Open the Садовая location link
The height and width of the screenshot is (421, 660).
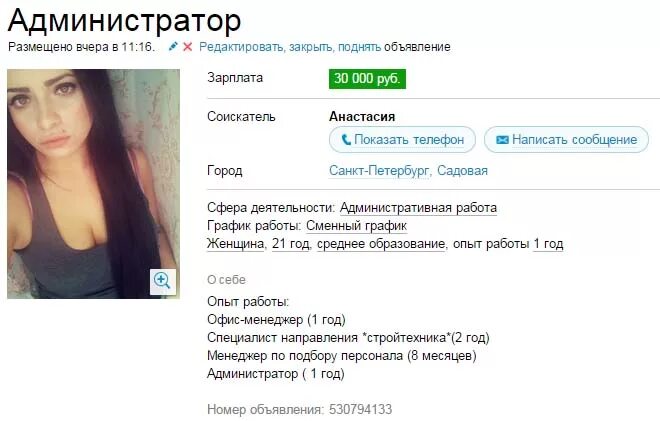462,171
